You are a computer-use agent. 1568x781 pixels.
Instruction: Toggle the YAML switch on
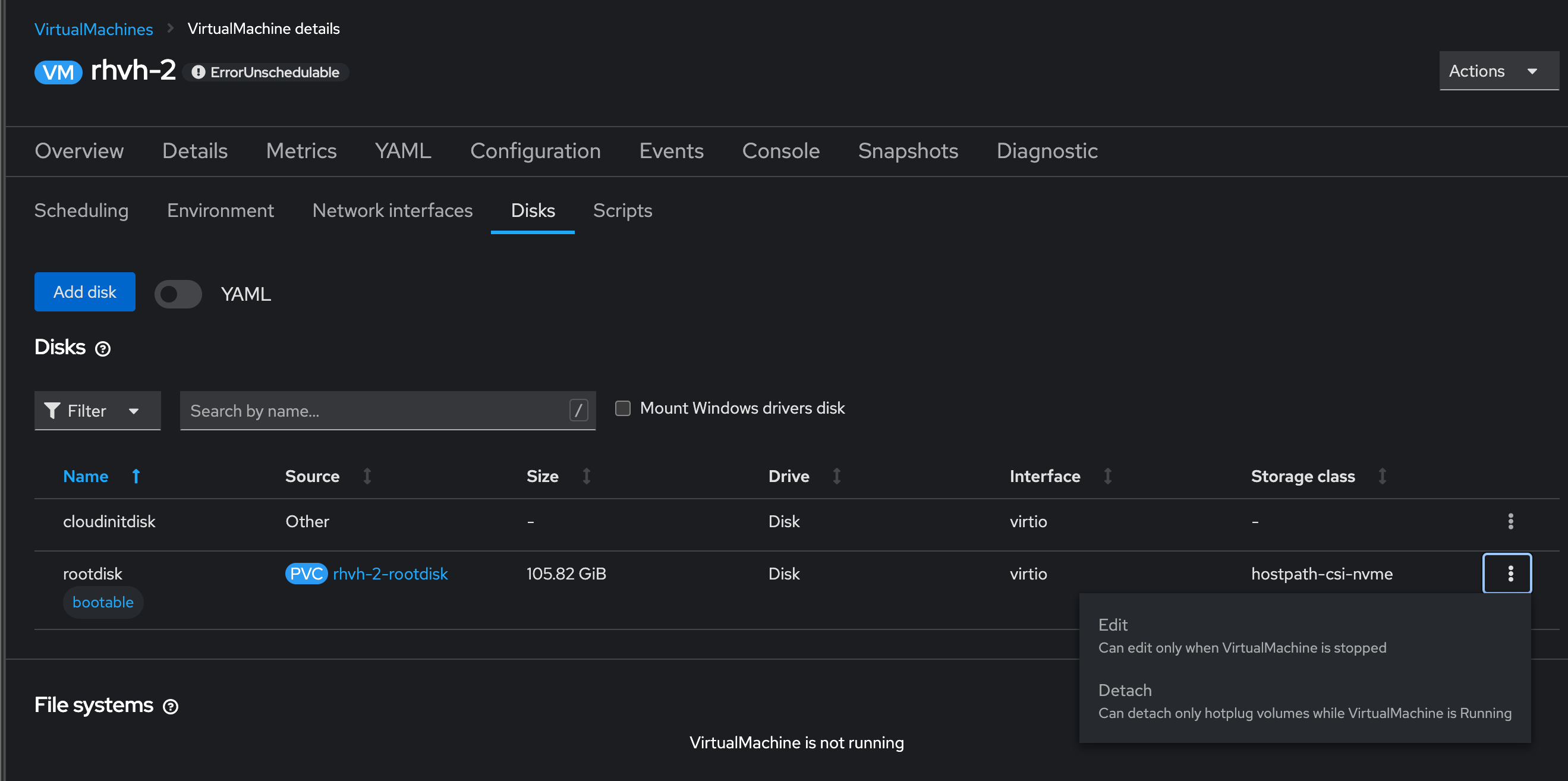[x=178, y=294]
